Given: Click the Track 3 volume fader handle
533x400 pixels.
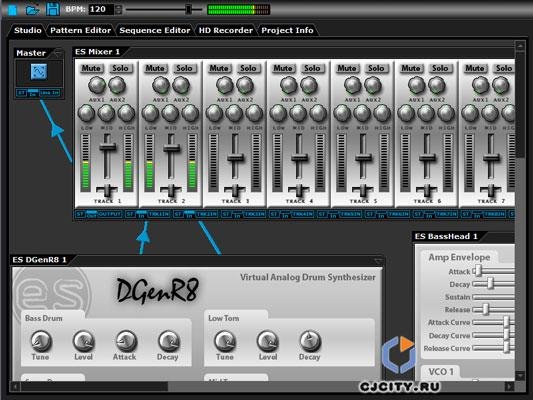Looking at the screenshot, I should (235, 157).
